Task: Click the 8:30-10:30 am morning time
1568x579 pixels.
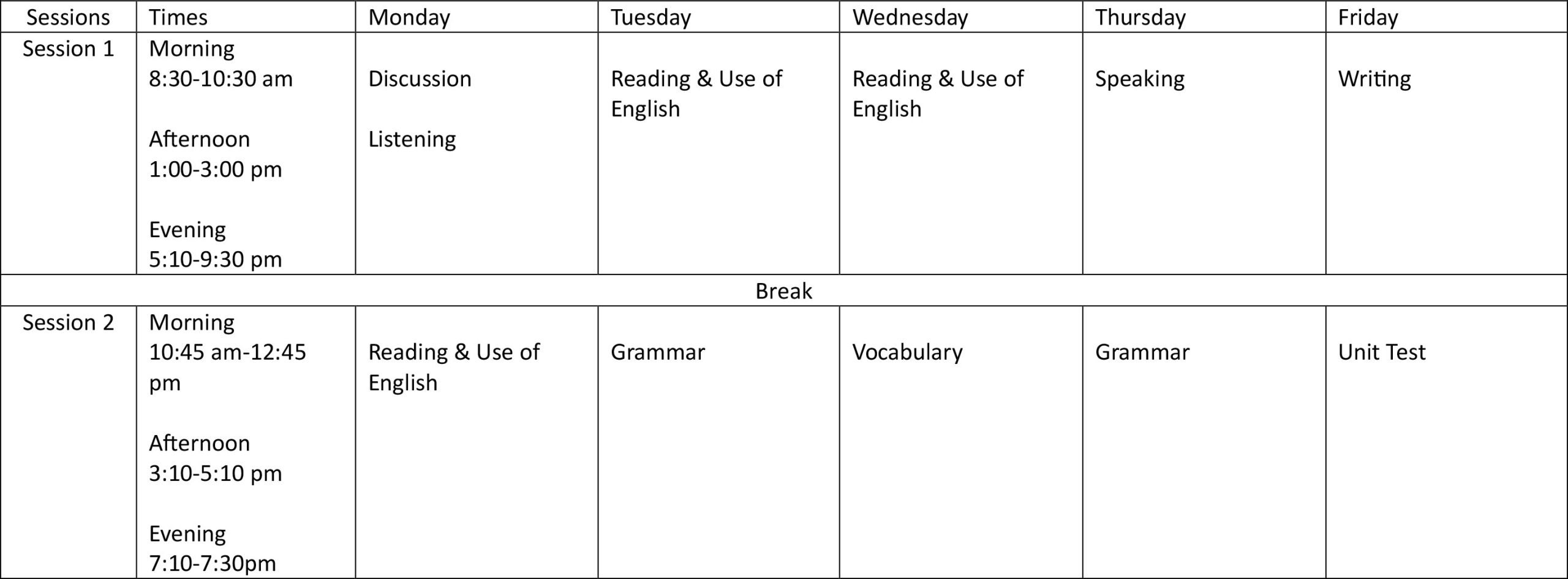Action: [x=221, y=79]
